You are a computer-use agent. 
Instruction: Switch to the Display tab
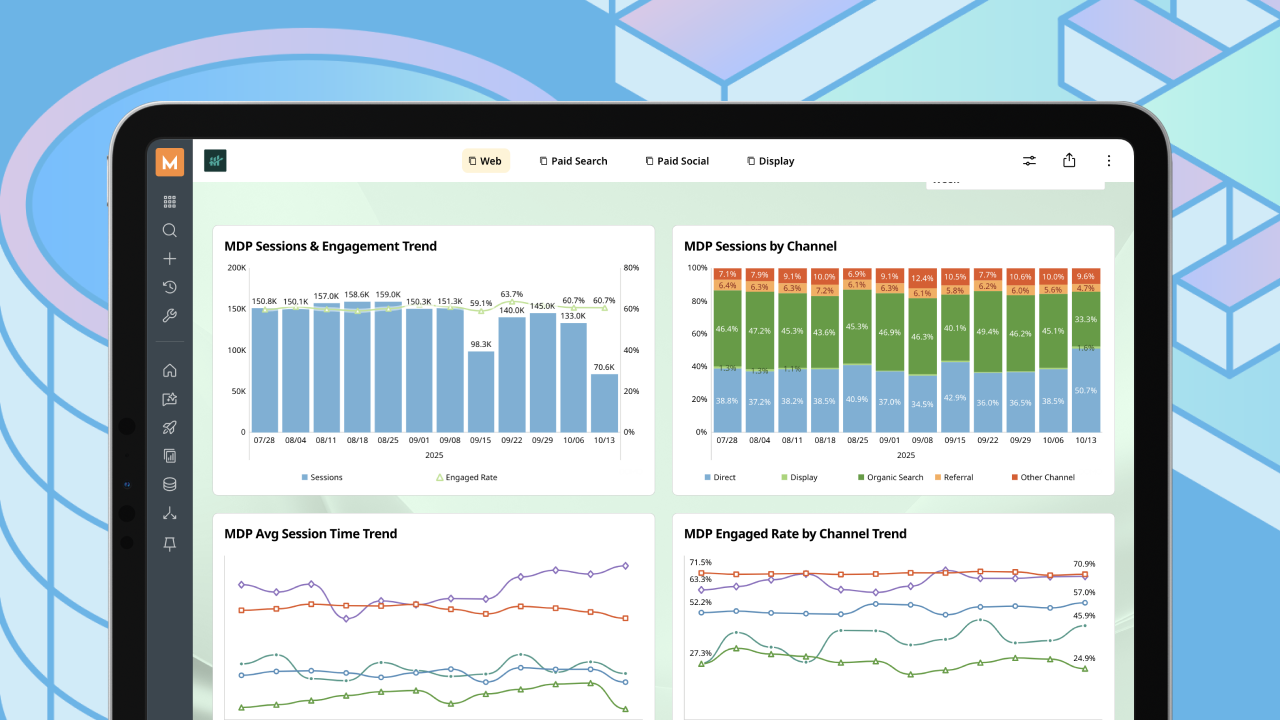[770, 161]
